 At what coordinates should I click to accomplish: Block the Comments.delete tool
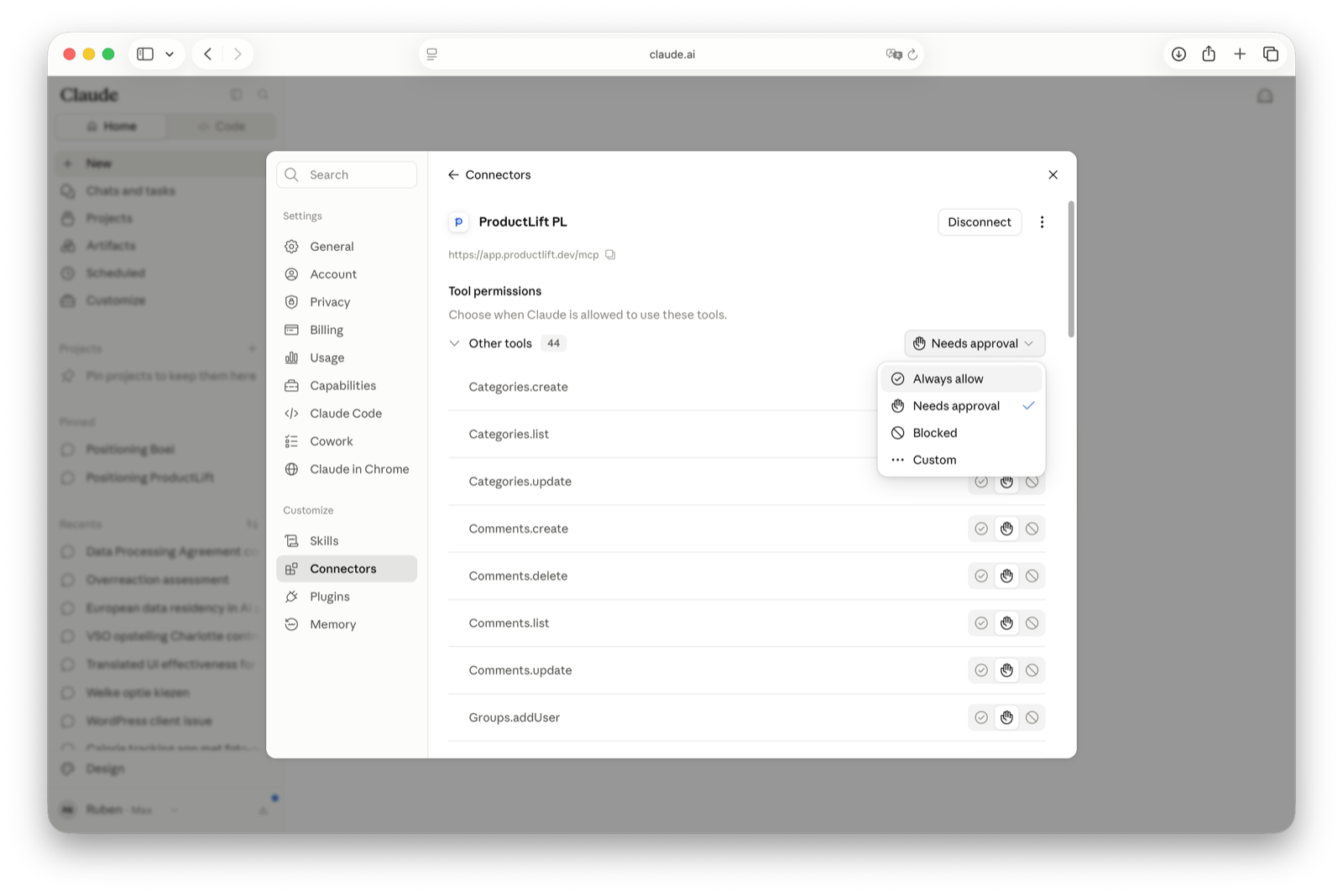1032,576
